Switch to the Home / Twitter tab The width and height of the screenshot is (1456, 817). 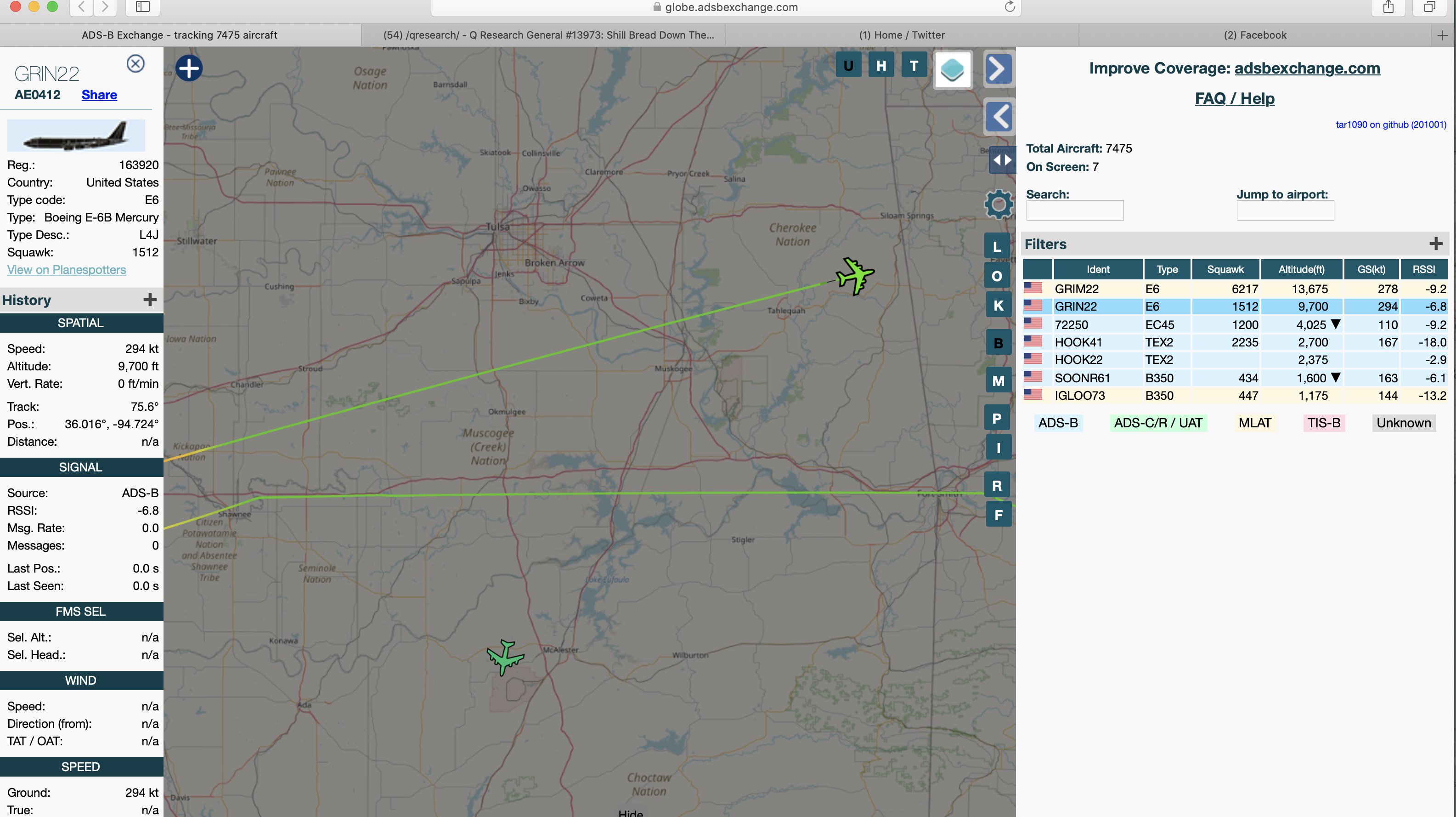pos(902,35)
